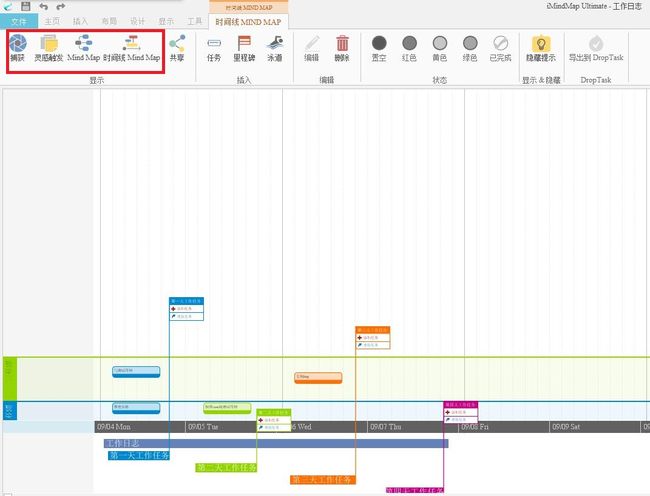Open the green-header task note box
The width and height of the screenshot is (650, 496).
click(x=274, y=420)
